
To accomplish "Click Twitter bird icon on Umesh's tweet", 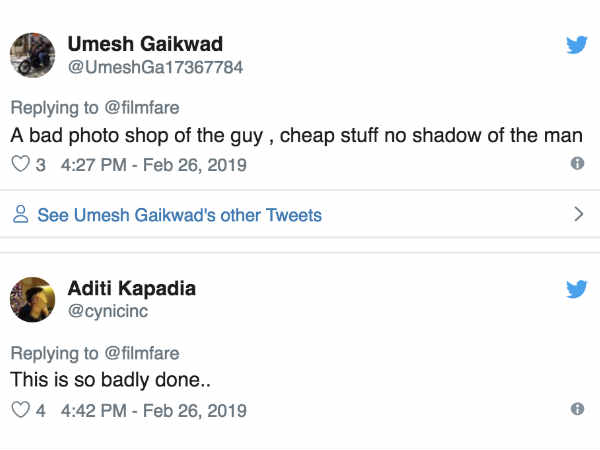I will click(x=576, y=45).
